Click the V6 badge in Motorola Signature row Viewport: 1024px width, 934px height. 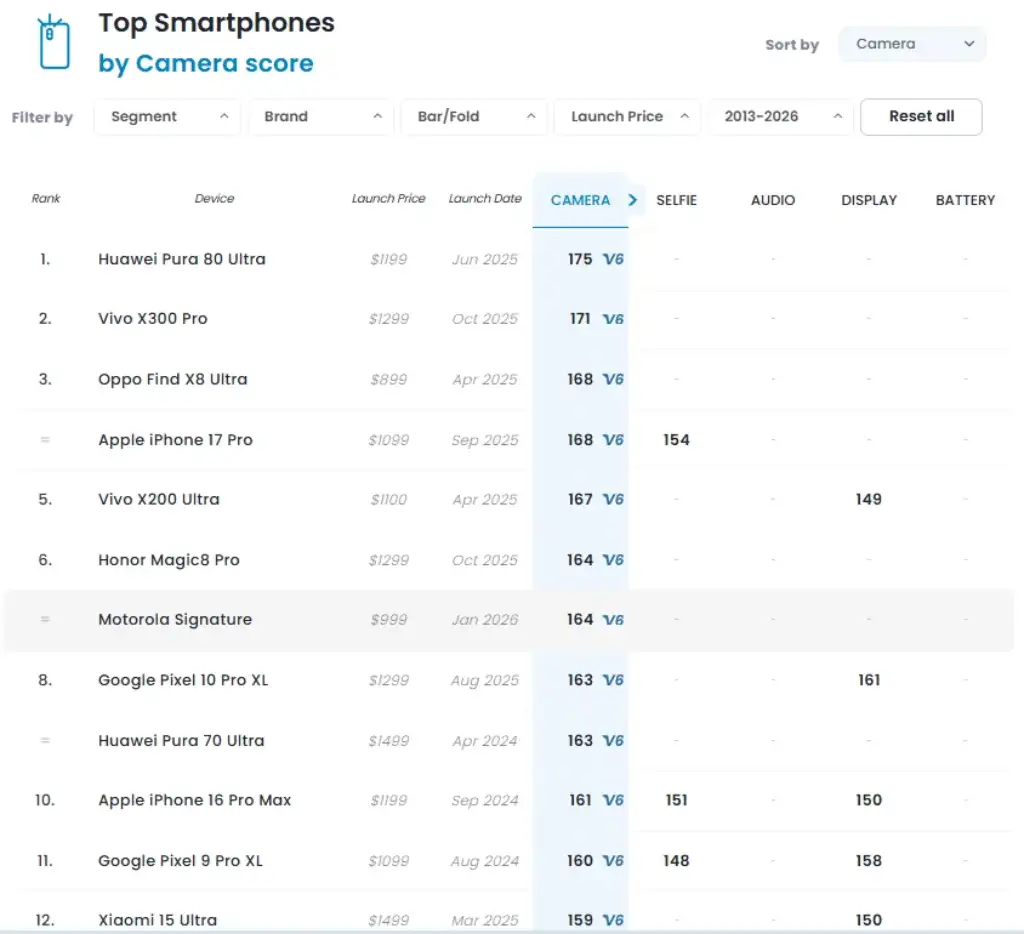[613, 620]
